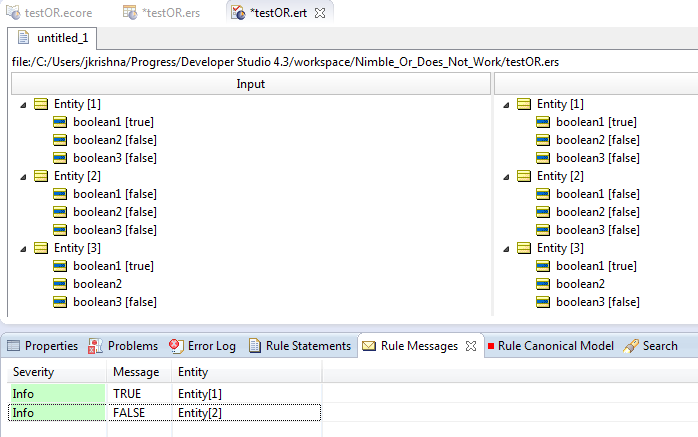Screen dimensions: 698x437
Task: Switch to the *testOR.ers editor tab
Action: (162, 12)
